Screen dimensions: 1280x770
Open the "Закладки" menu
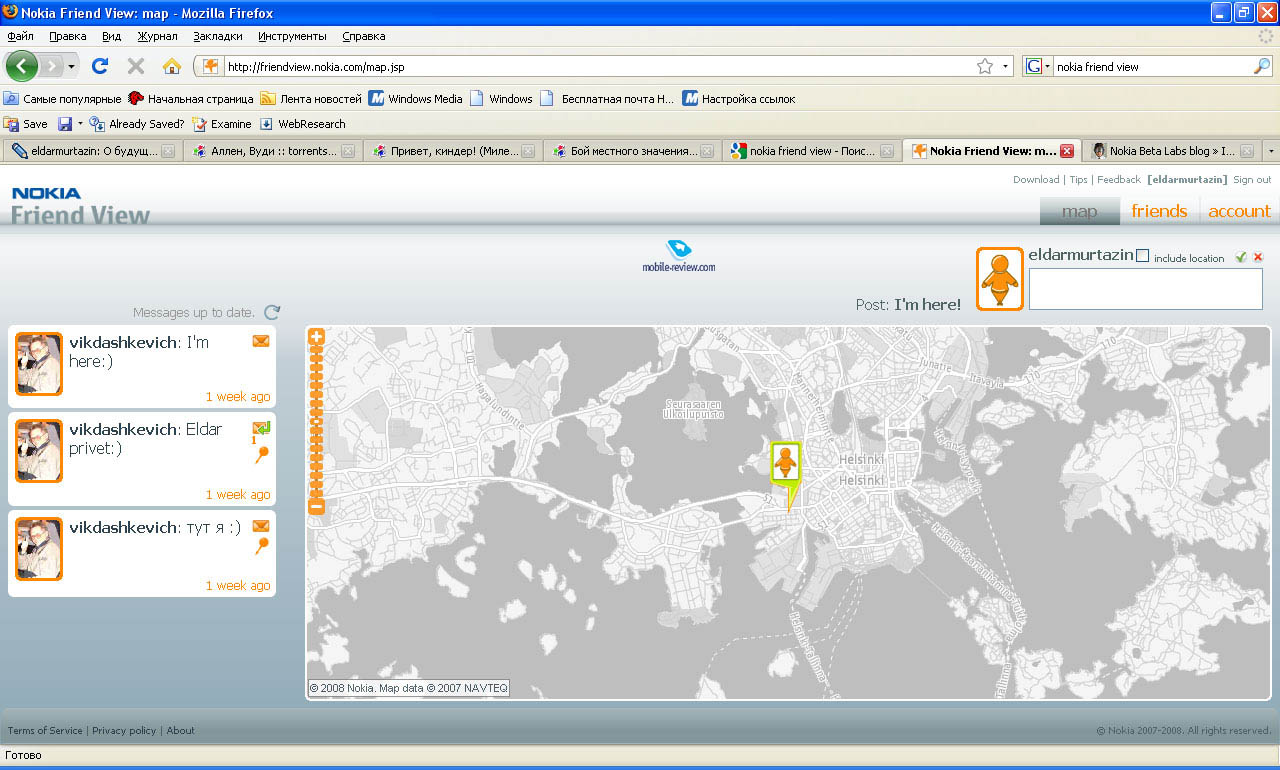tap(218, 36)
